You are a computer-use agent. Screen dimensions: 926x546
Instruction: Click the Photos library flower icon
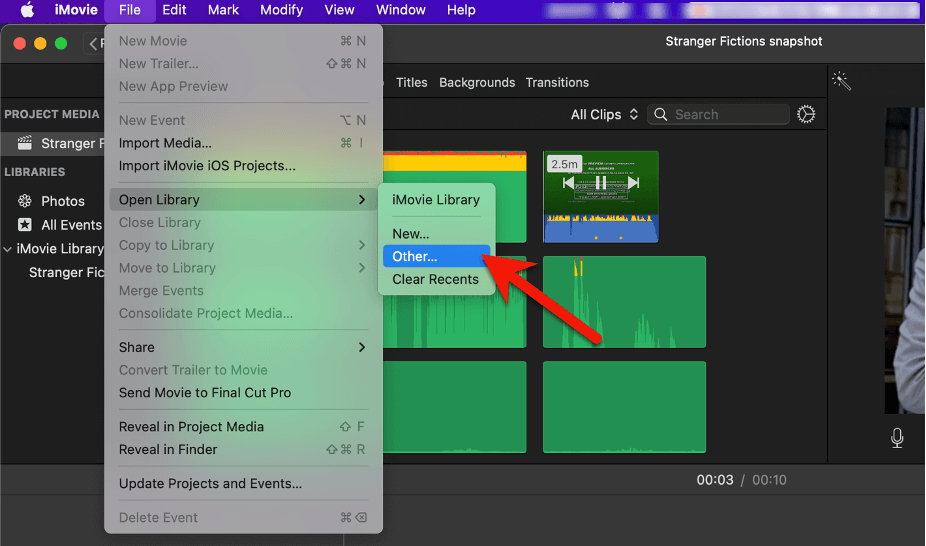pos(25,201)
